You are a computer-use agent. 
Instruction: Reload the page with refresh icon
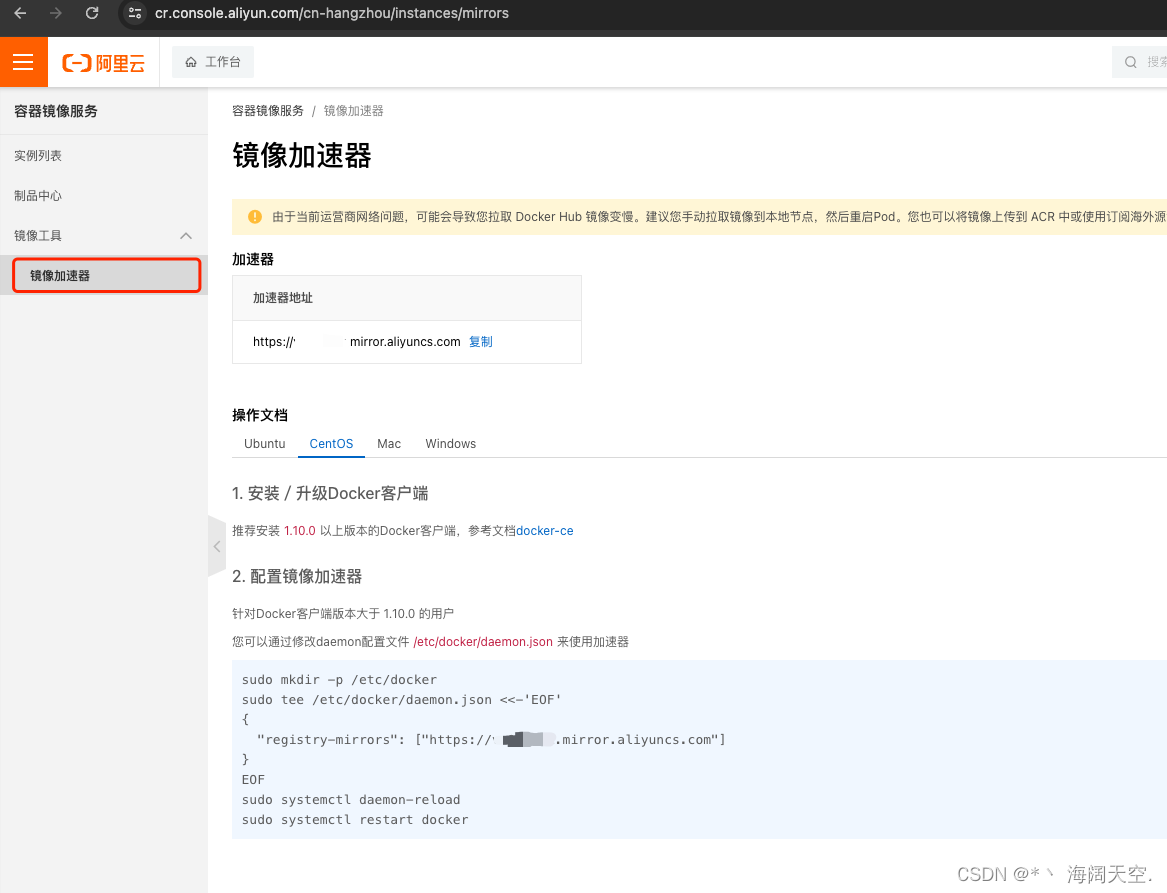coord(92,13)
